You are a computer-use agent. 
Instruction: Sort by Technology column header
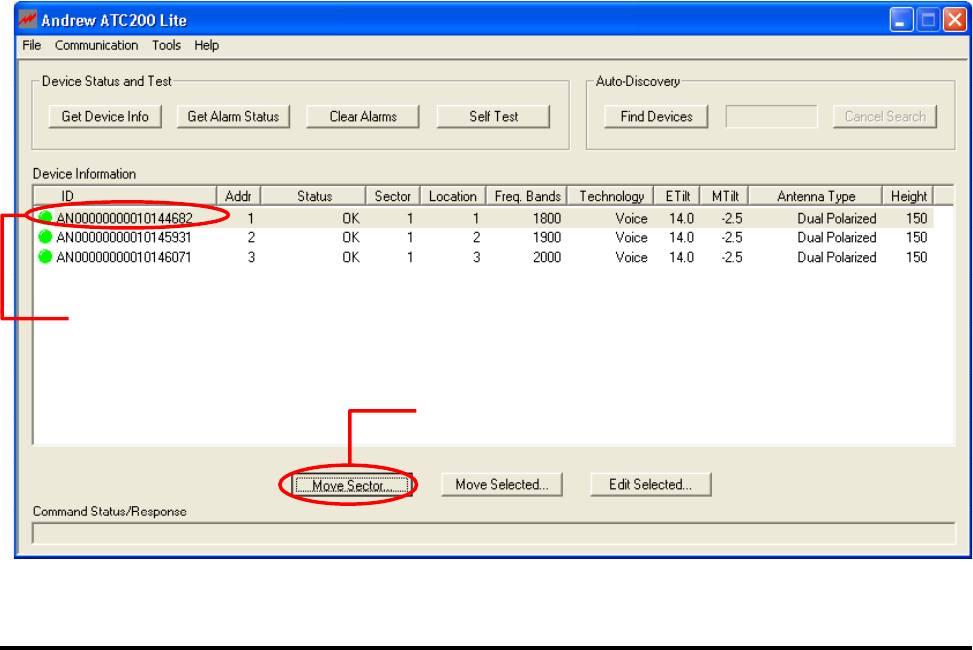(x=611, y=196)
